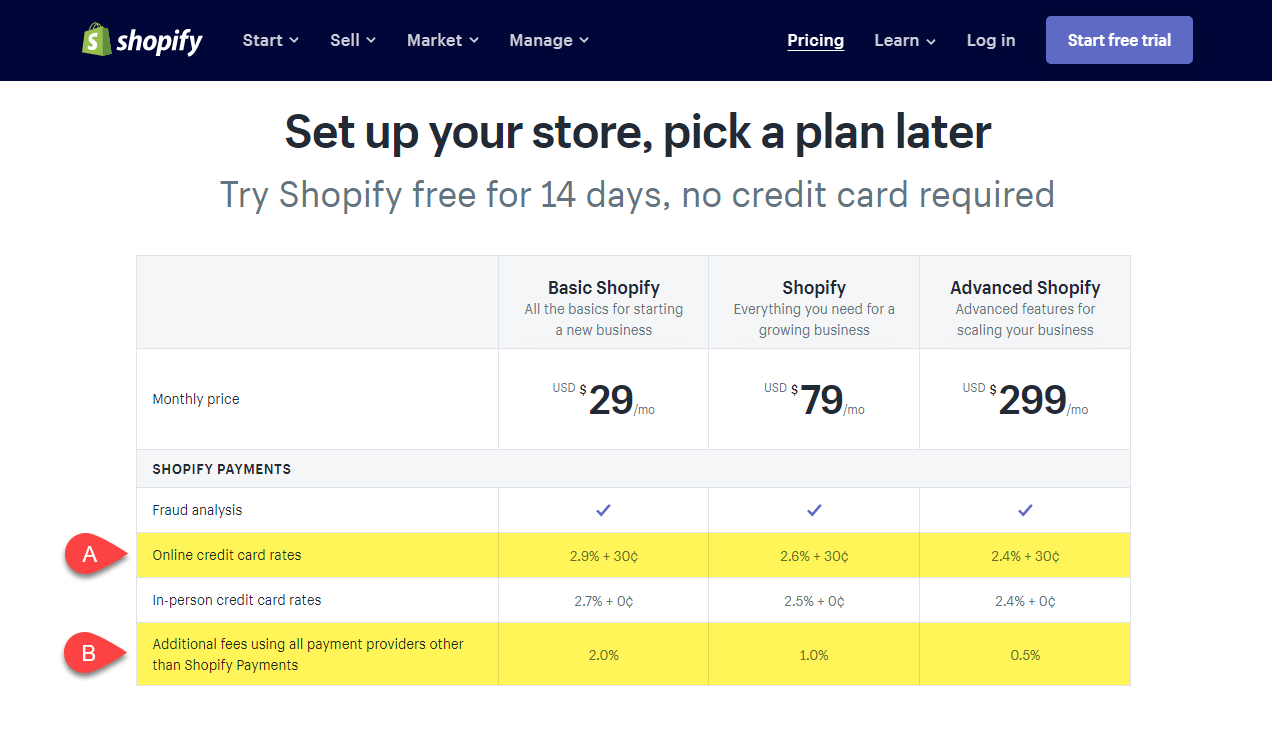The width and height of the screenshot is (1272, 750).
Task: Click the Advanced Shopify plan heading
Action: coord(1025,288)
